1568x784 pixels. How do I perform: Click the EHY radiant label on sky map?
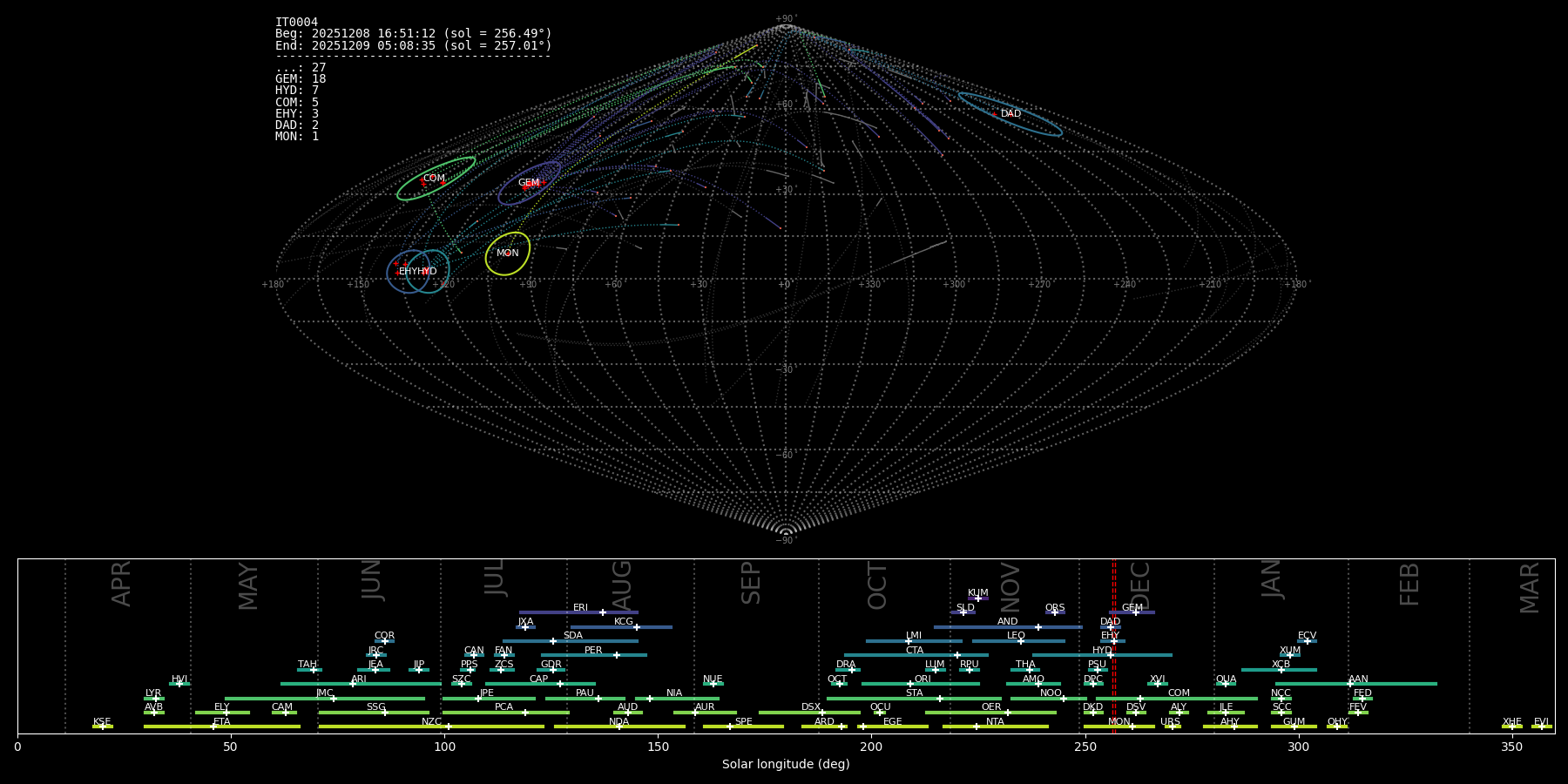click(x=409, y=272)
